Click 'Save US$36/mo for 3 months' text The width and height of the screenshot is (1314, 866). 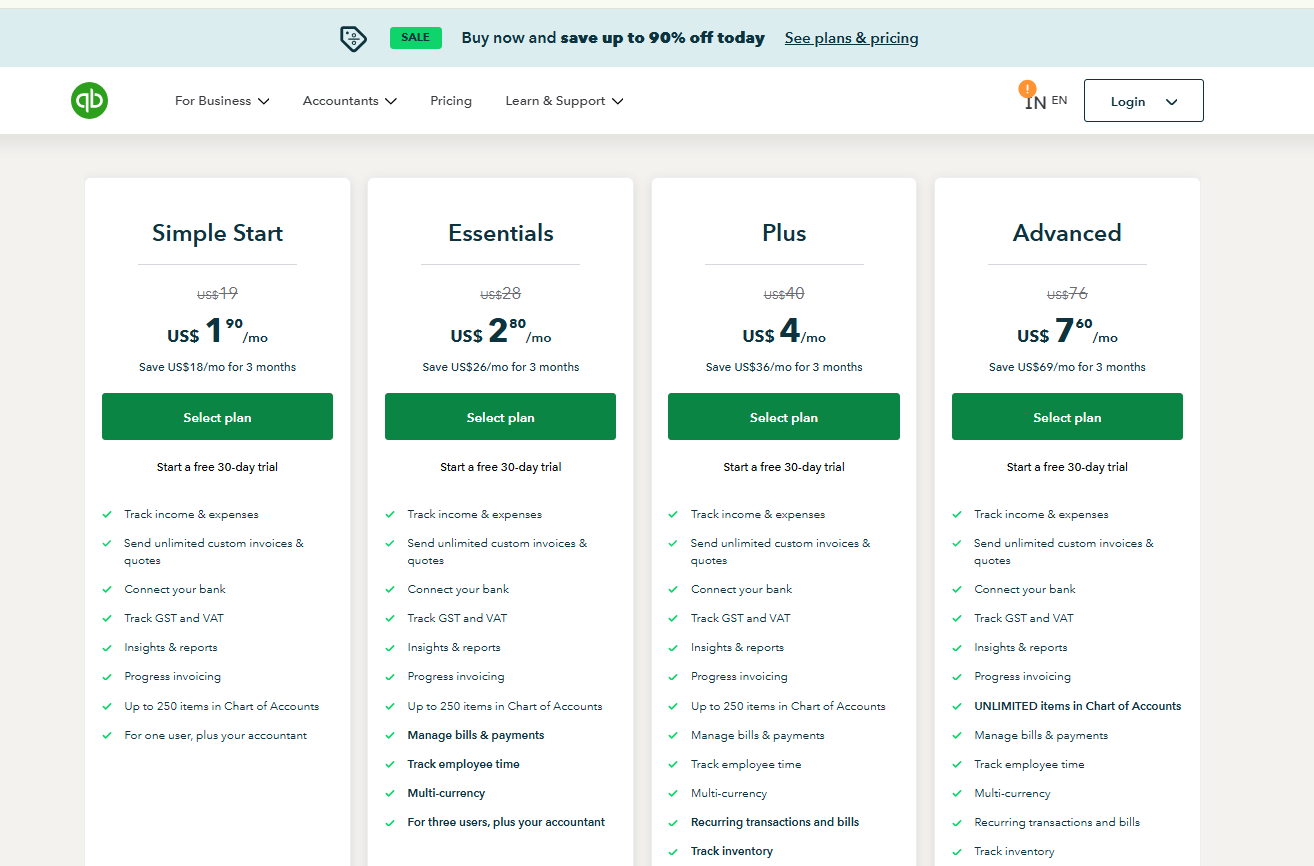[784, 367]
